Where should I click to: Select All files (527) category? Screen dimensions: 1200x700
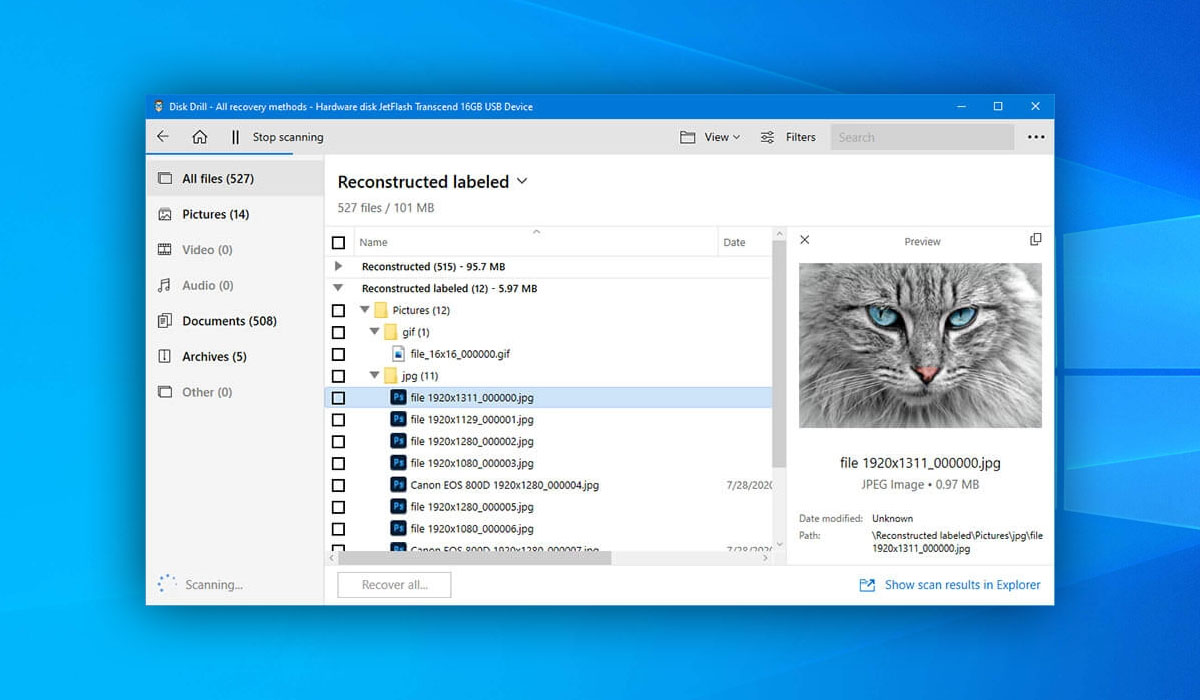pyautogui.click(x=235, y=179)
